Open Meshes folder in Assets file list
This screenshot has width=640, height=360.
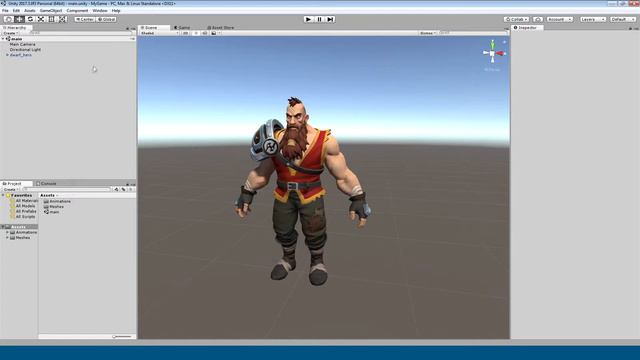(x=54, y=207)
